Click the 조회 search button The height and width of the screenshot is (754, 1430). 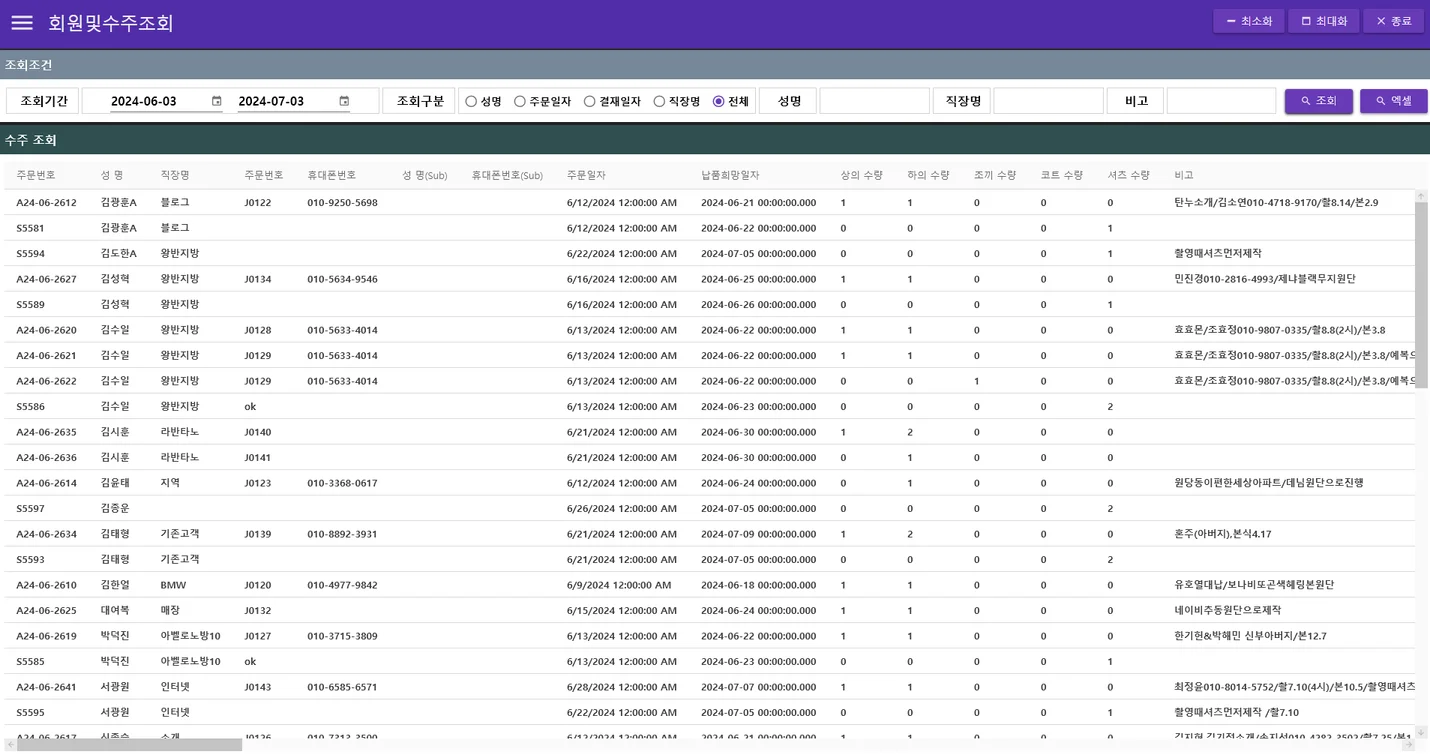tap(1318, 101)
